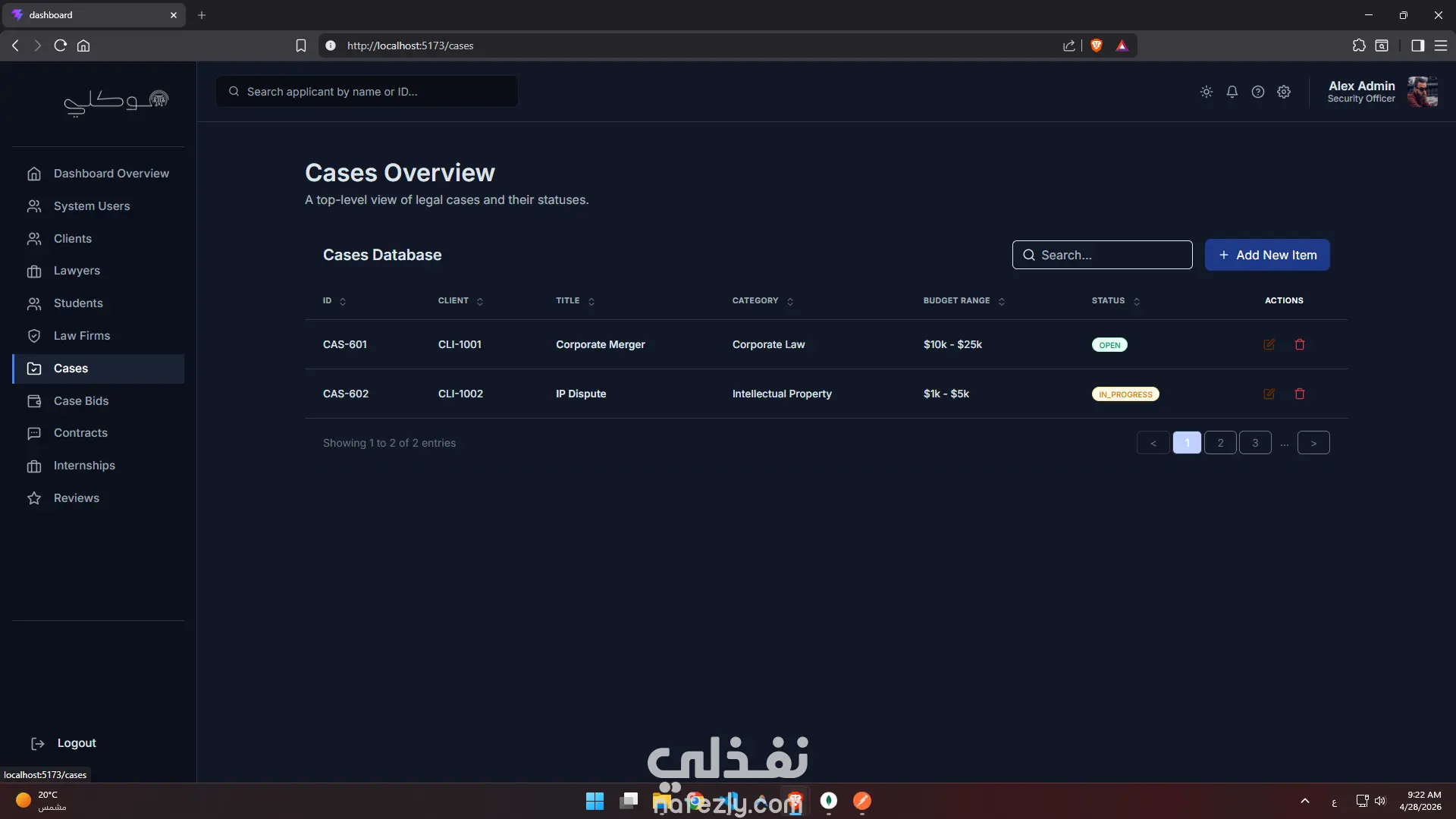This screenshot has height=819, width=1456.
Task: Reload the page in the browser
Action: 61,45
